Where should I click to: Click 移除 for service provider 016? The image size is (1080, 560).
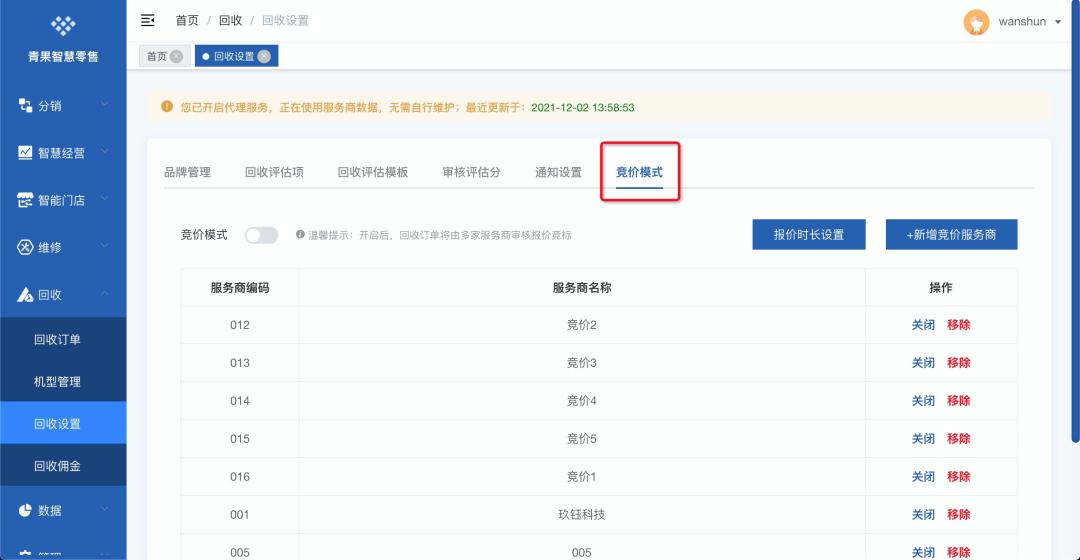958,477
